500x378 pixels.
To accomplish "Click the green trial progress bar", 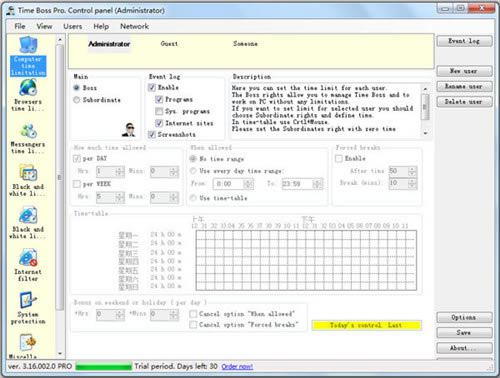I will click(104, 367).
